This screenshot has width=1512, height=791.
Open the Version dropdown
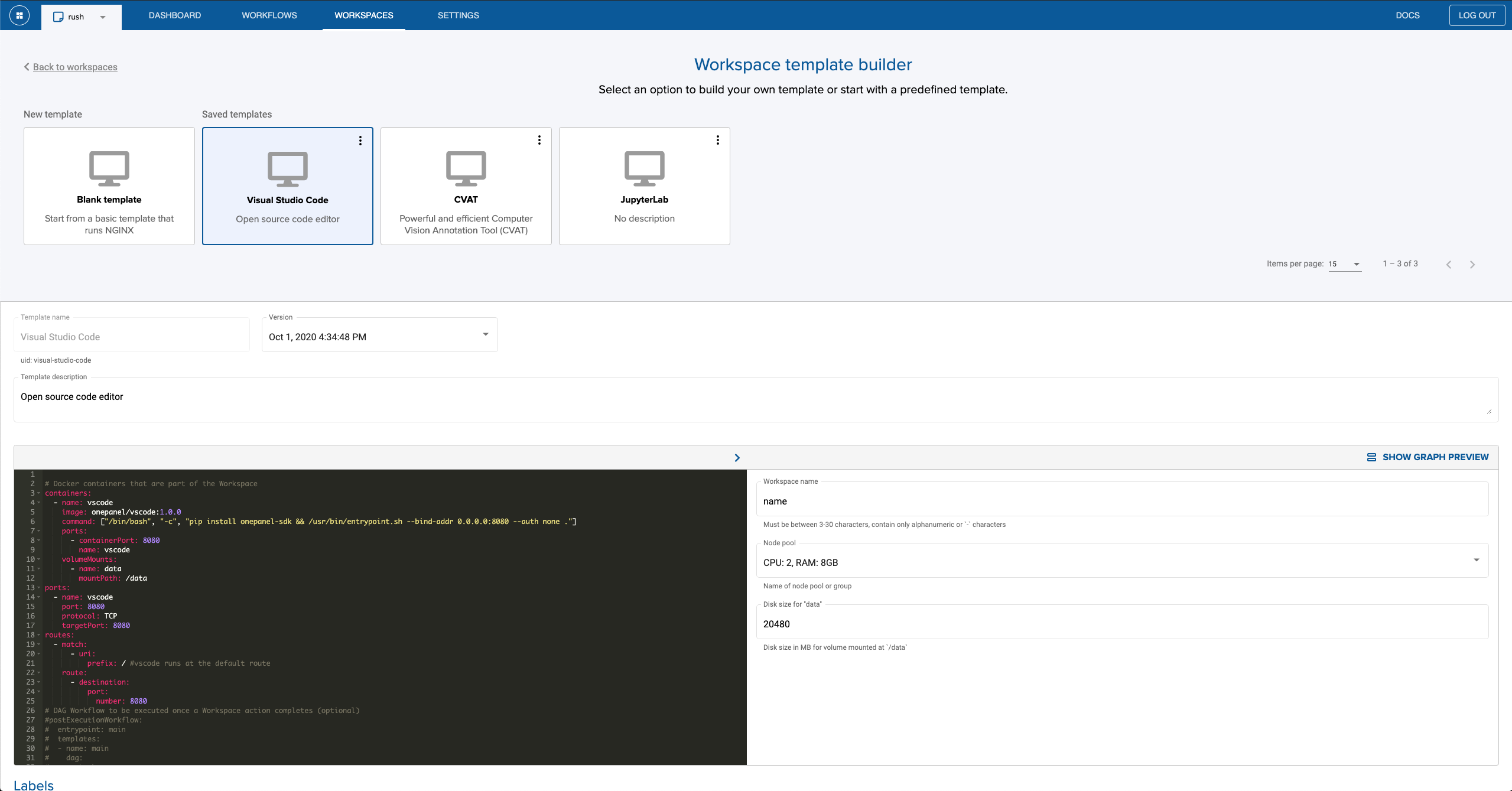(379, 336)
